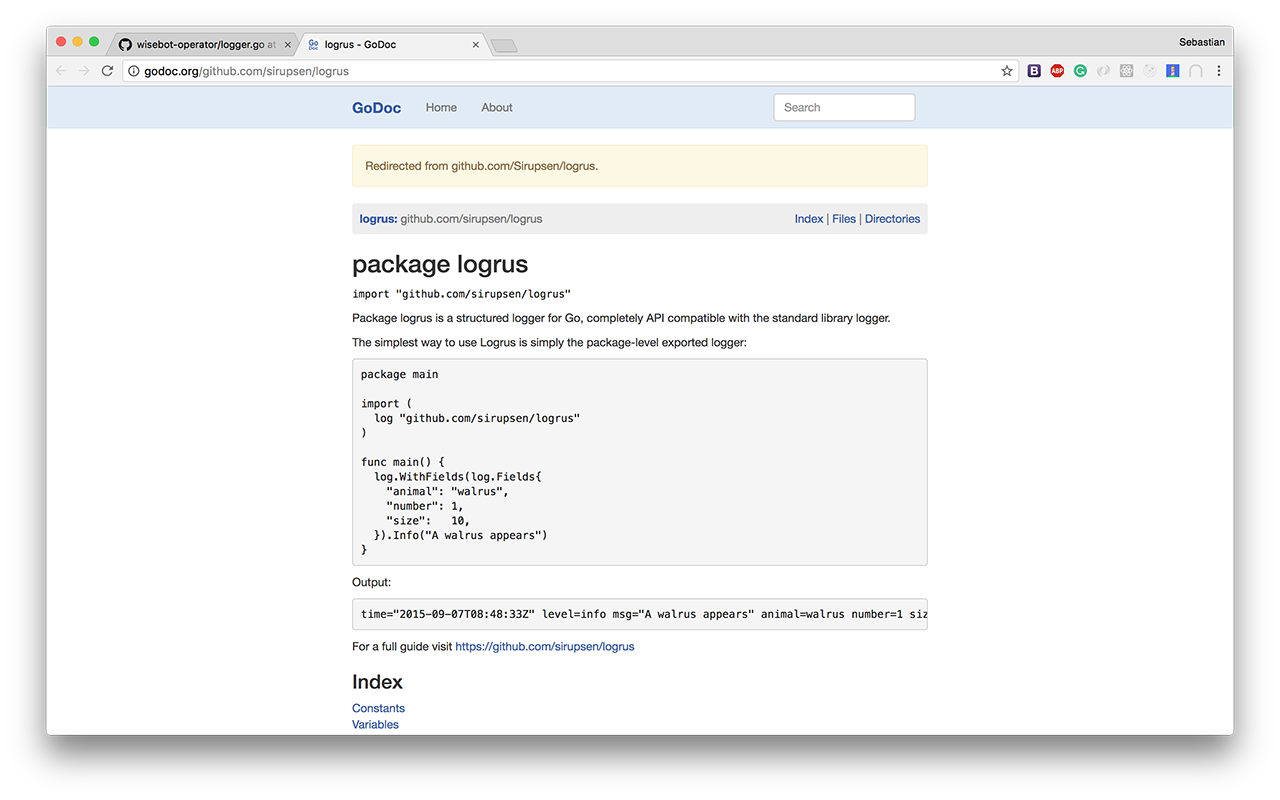Viewport: 1280px width, 800px height.
Task: Bookmark this page with the star icon
Action: coord(1007,71)
